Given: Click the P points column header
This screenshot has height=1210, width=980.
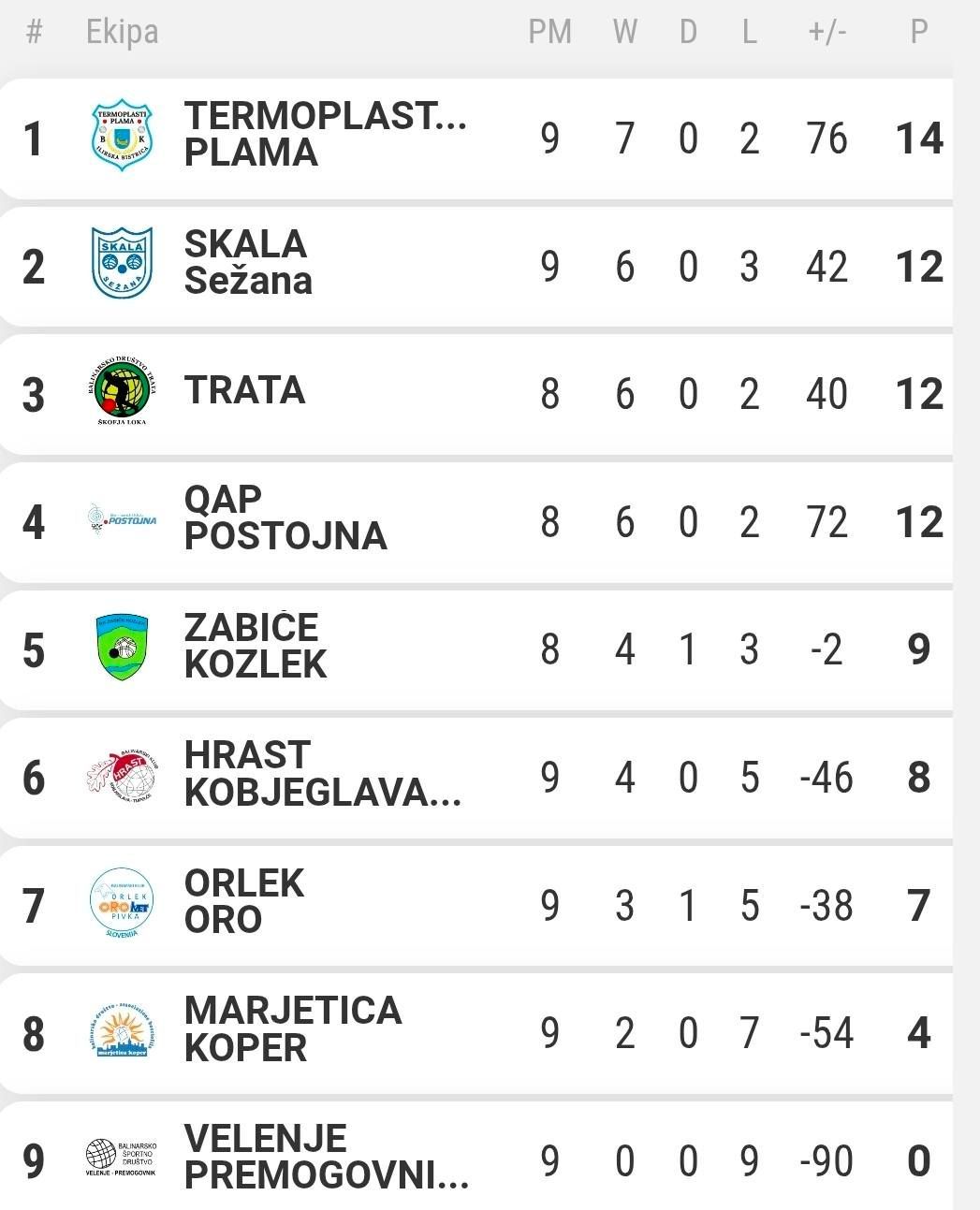Looking at the screenshot, I should [918, 32].
